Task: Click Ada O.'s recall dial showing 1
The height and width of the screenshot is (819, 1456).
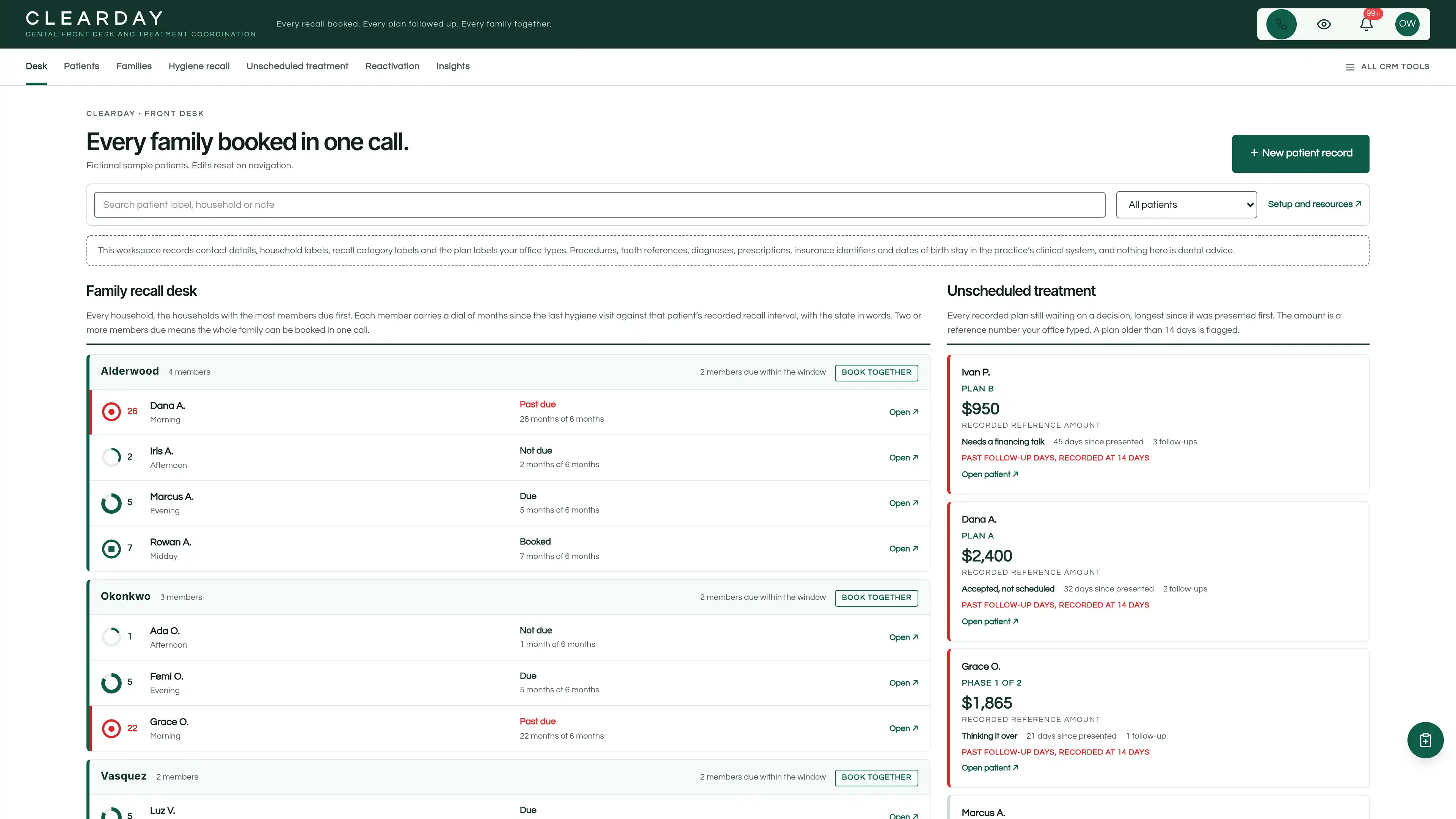Action: point(111,637)
